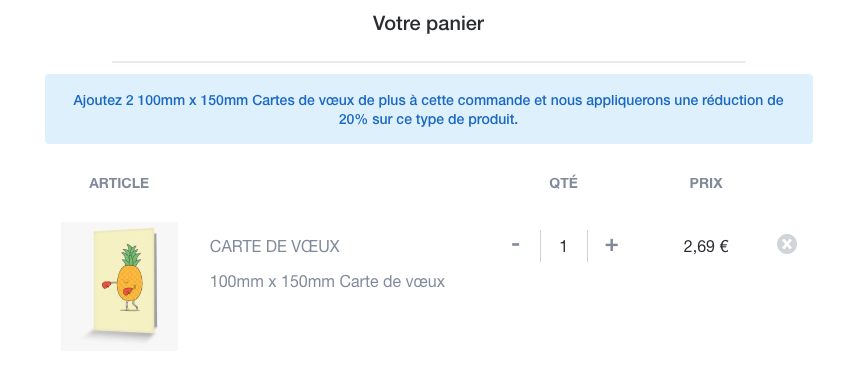Click the blue discount promotion banner

428,109
